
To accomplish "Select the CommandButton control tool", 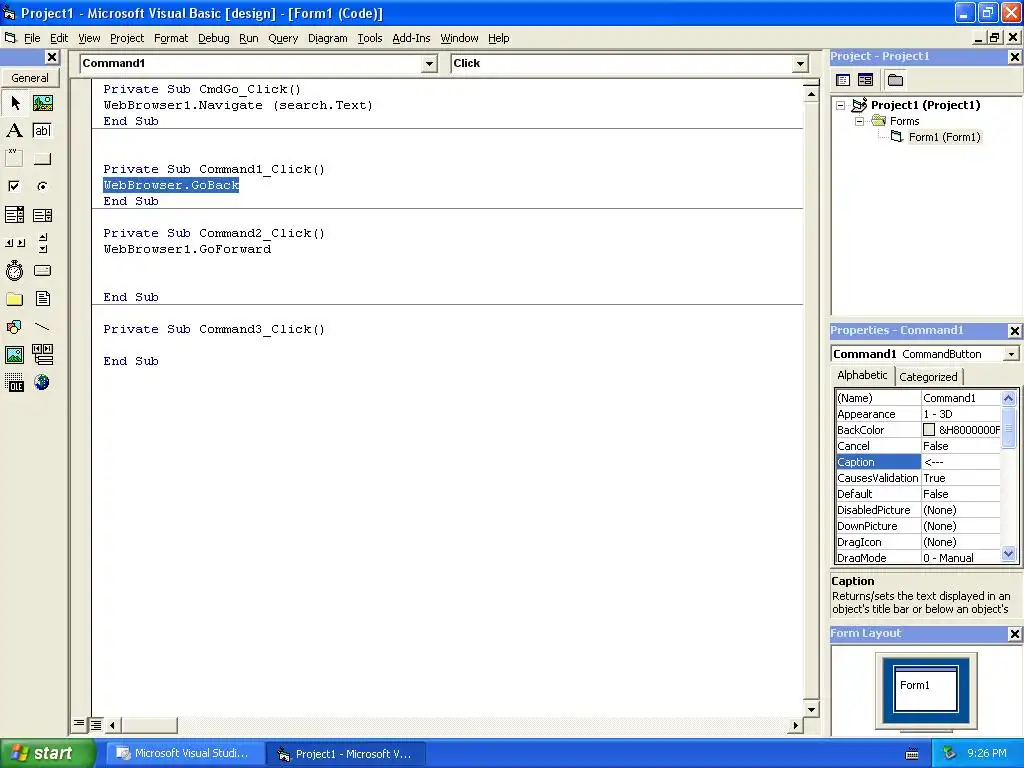I will [42, 158].
